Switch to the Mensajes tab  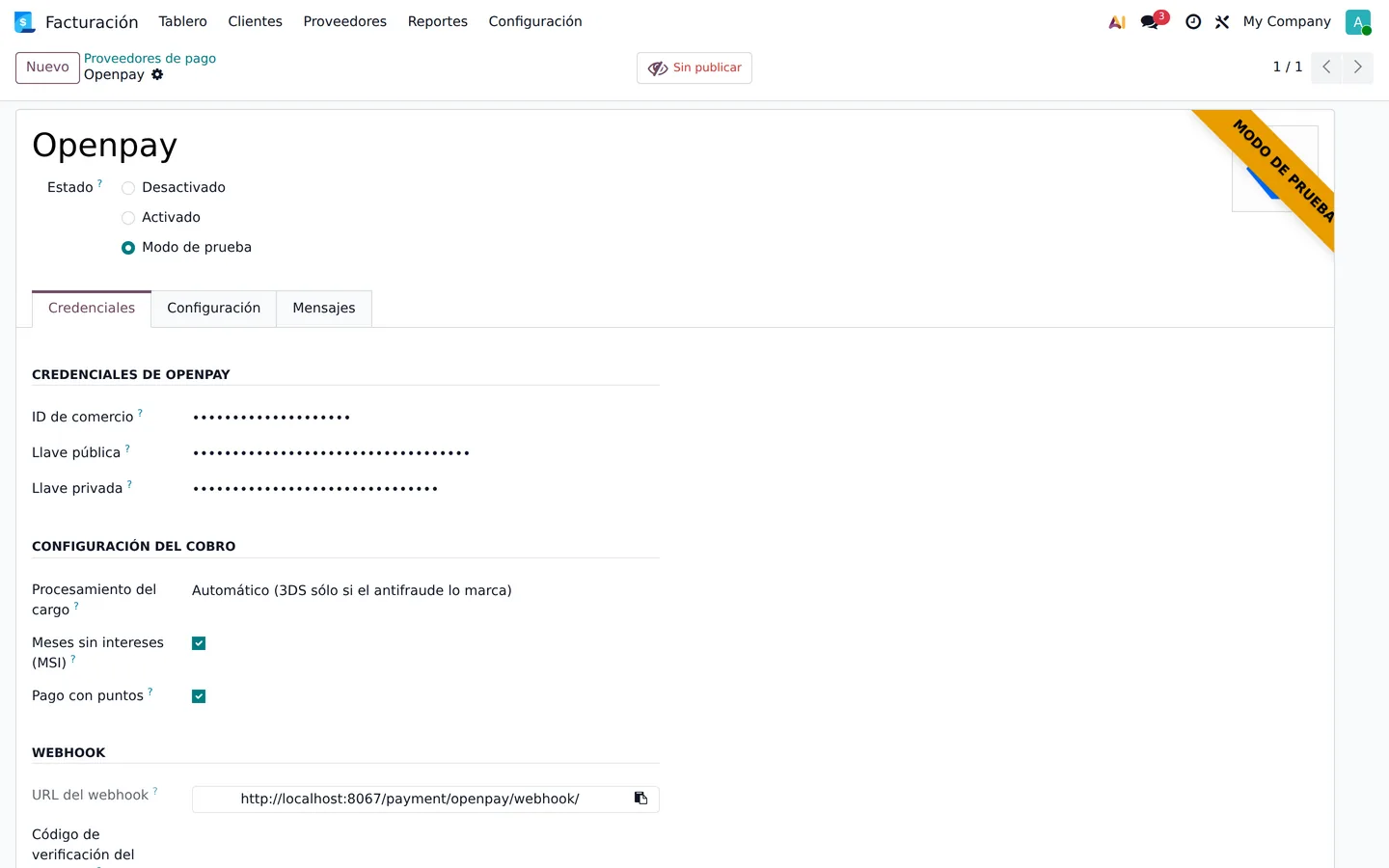tap(324, 309)
